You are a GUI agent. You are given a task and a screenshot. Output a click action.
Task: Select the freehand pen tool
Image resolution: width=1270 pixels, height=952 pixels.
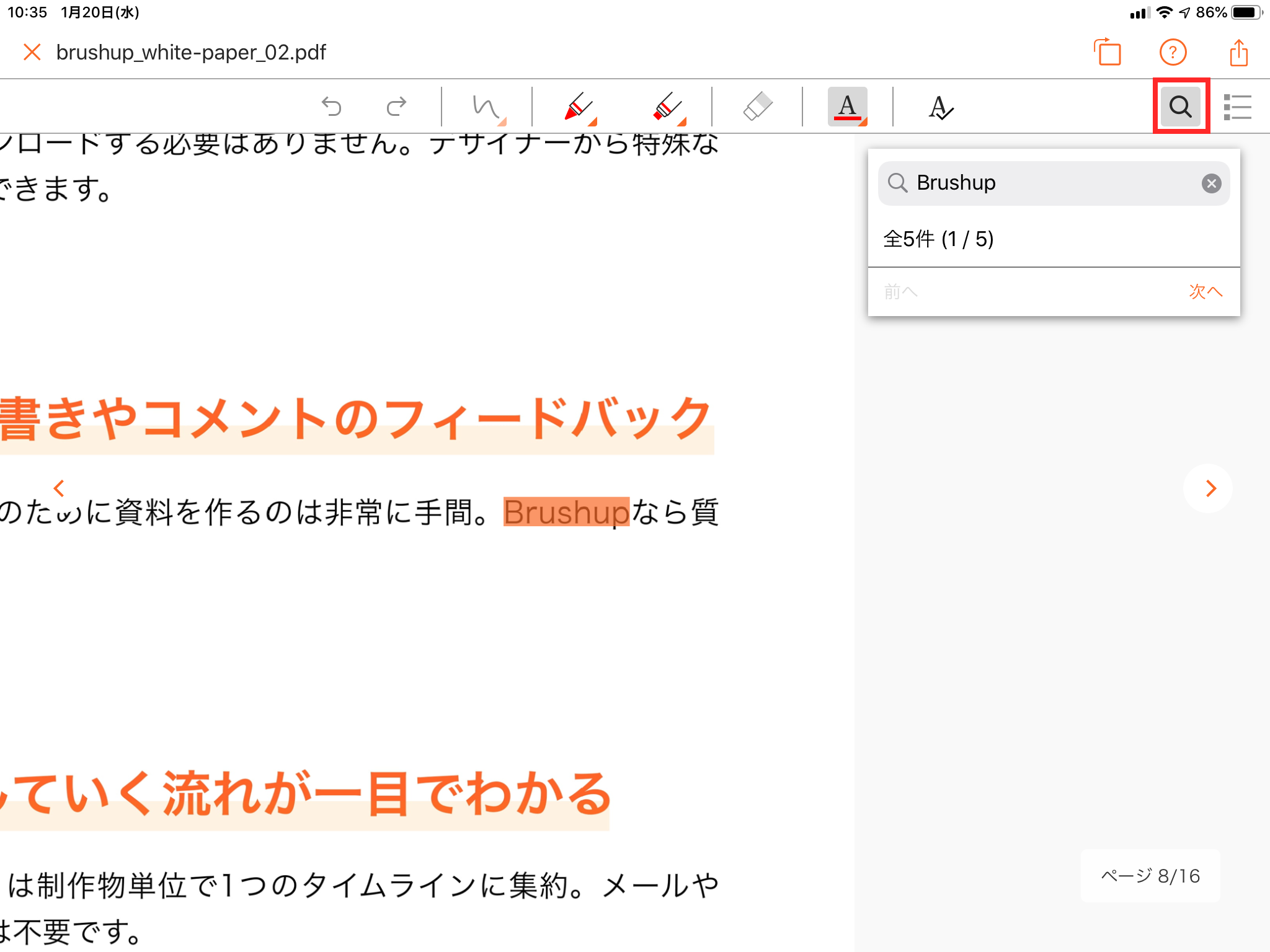[x=487, y=107]
